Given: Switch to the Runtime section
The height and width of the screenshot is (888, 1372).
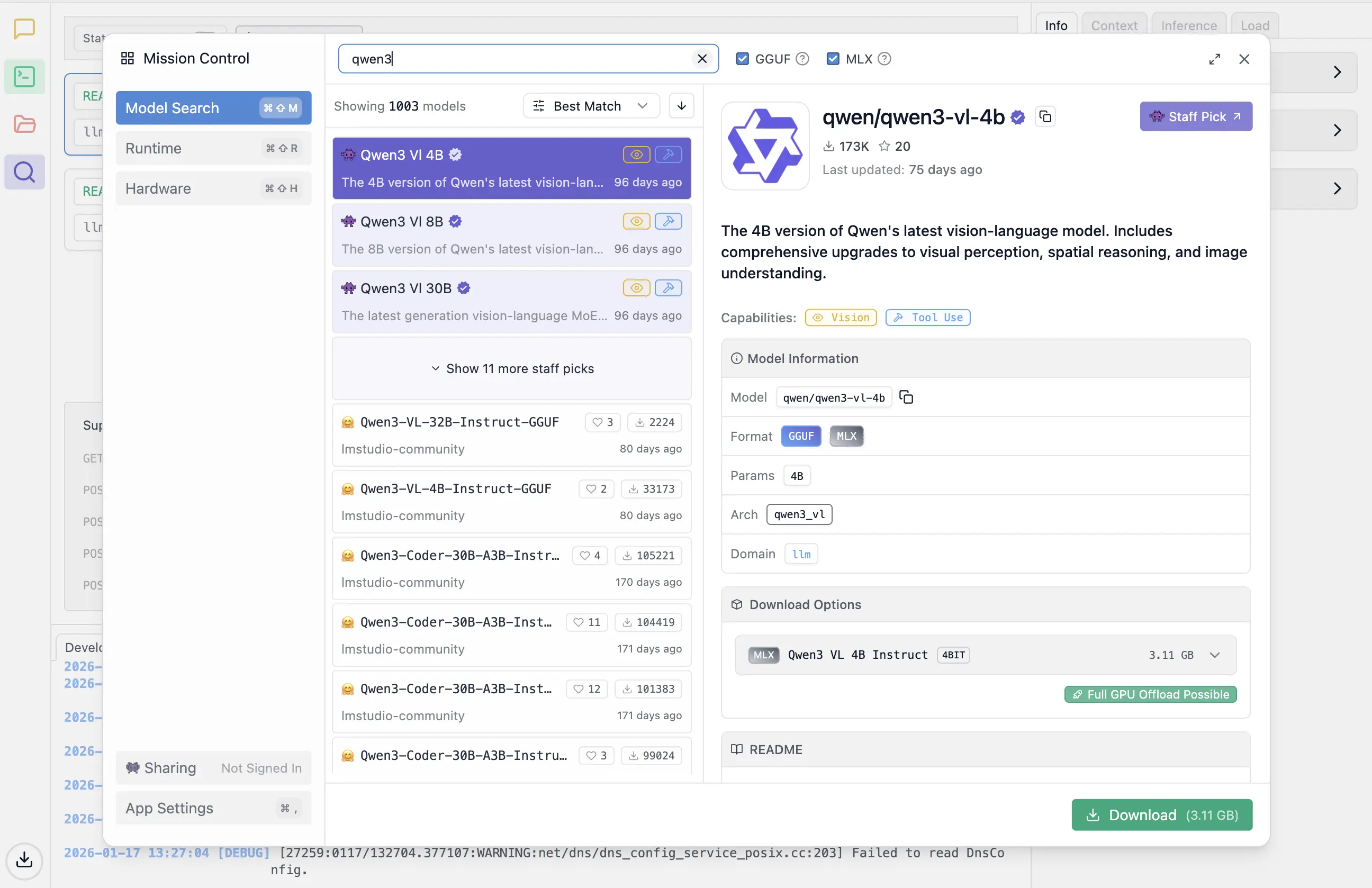Looking at the screenshot, I should point(213,148).
